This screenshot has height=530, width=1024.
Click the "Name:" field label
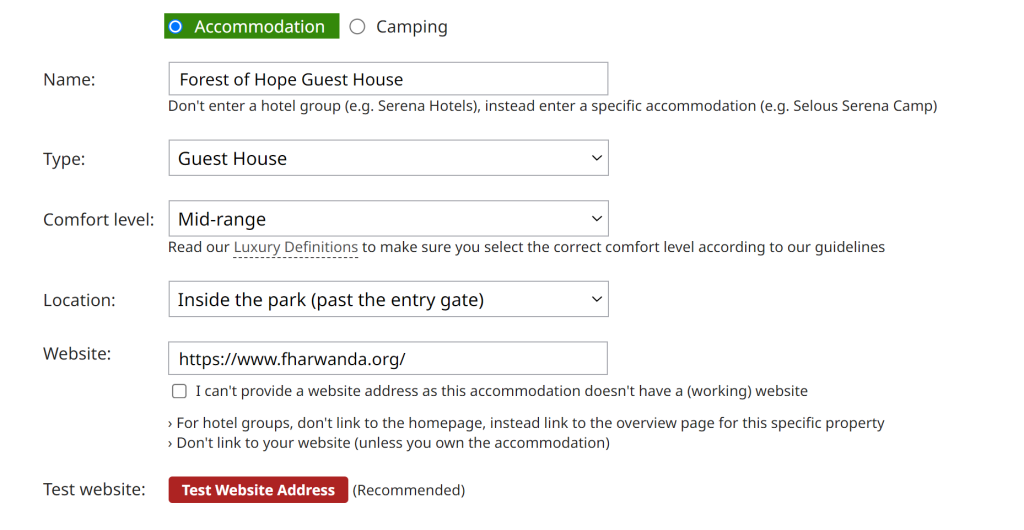click(x=69, y=80)
